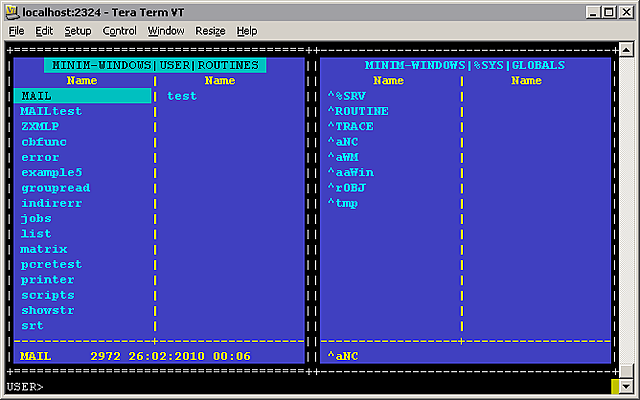Click the scrollbar up arrow

[x=626, y=50]
